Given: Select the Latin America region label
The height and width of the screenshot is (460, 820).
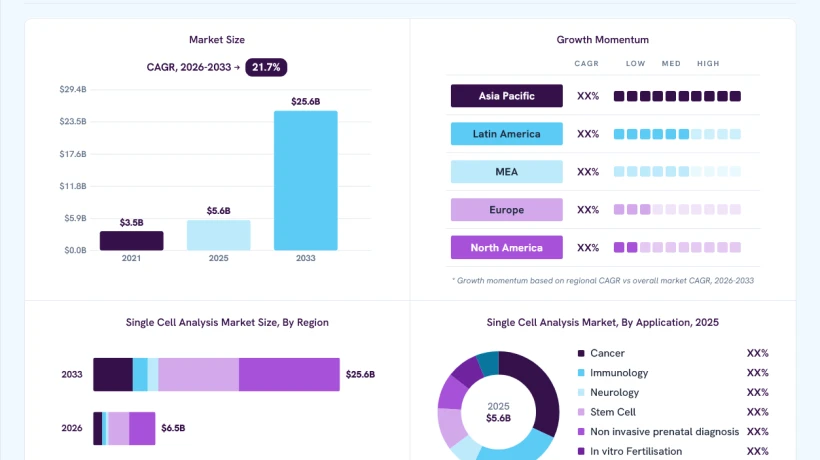Looking at the screenshot, I should [507, 134].
